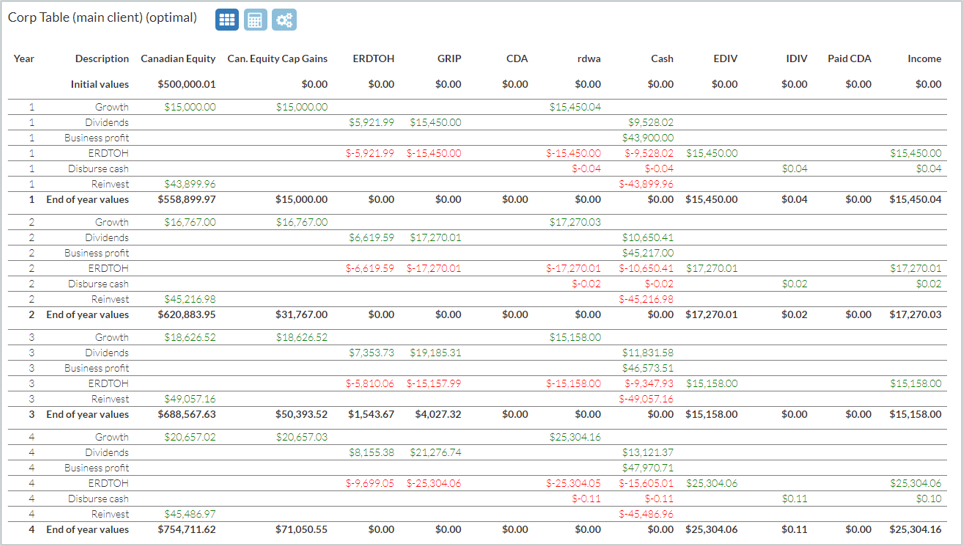
Task: Click the Corp Table (main client) title
Action: [102, 18]
